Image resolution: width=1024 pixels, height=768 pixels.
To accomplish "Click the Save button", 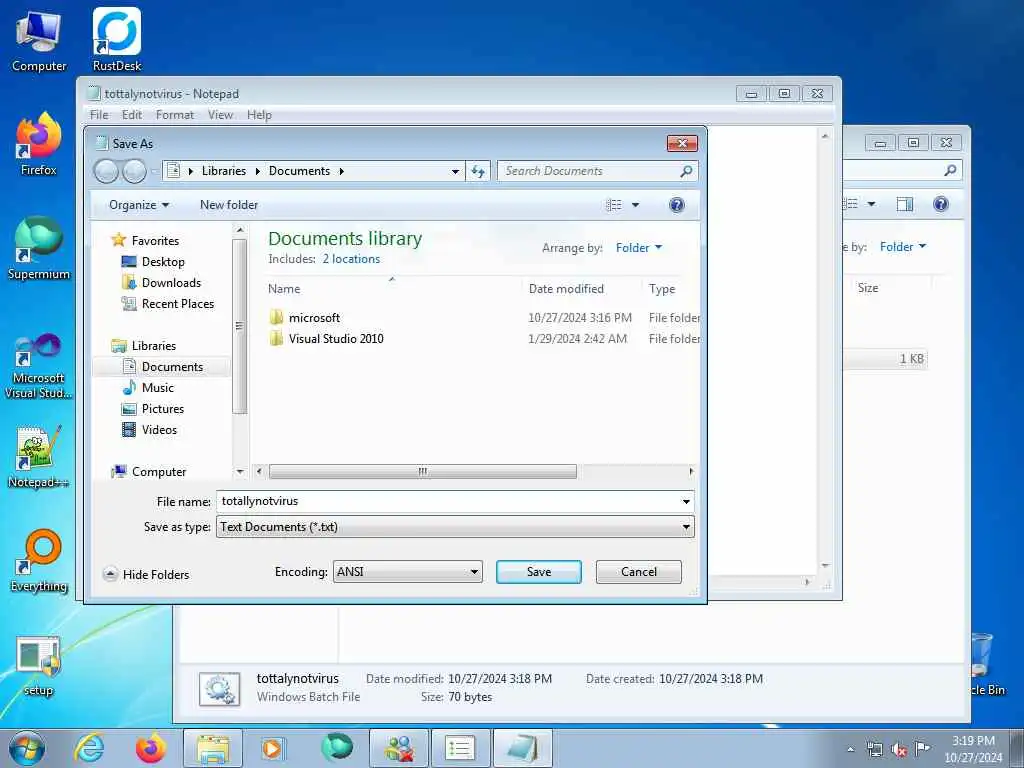I will pos(539,572).
